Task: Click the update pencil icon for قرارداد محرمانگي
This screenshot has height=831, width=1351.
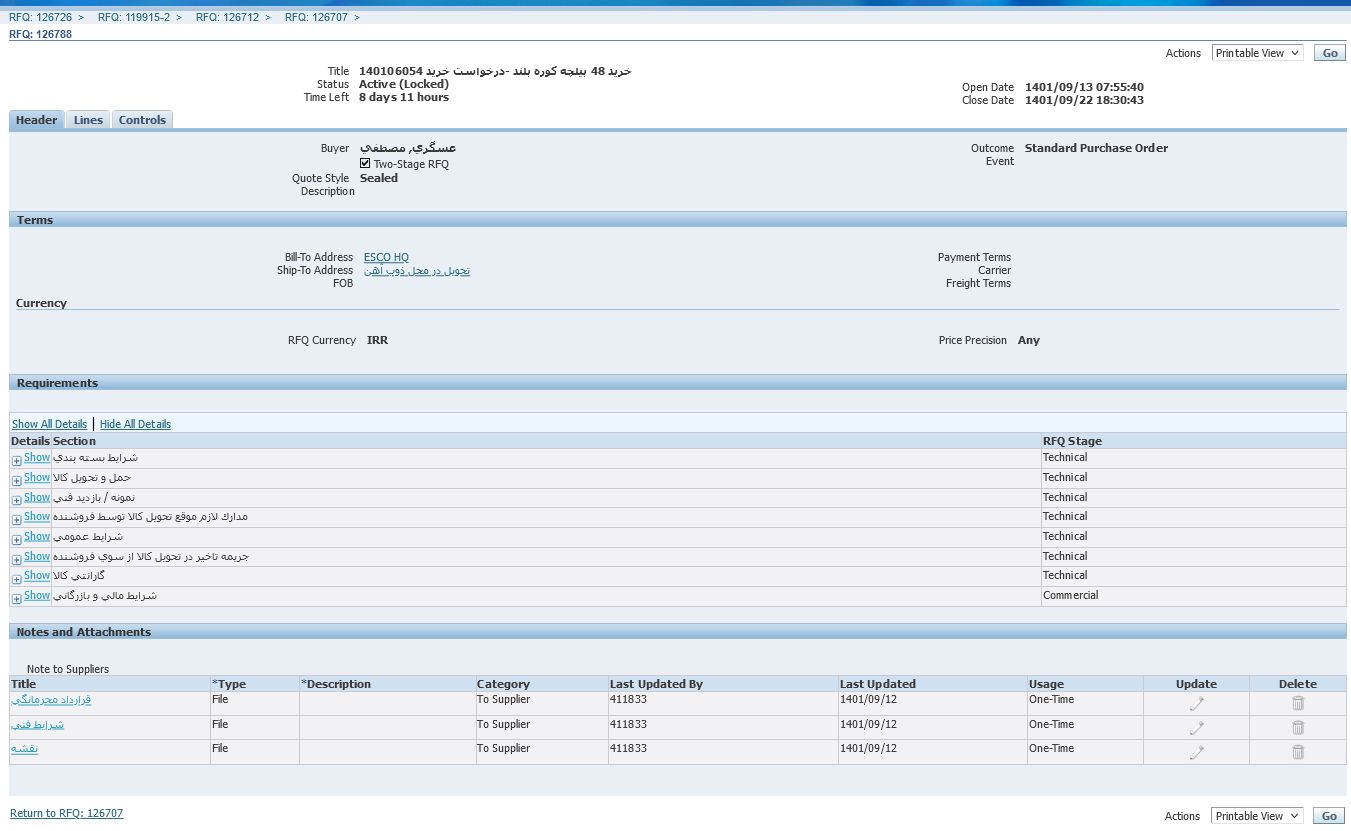Action: point(1196,703)
